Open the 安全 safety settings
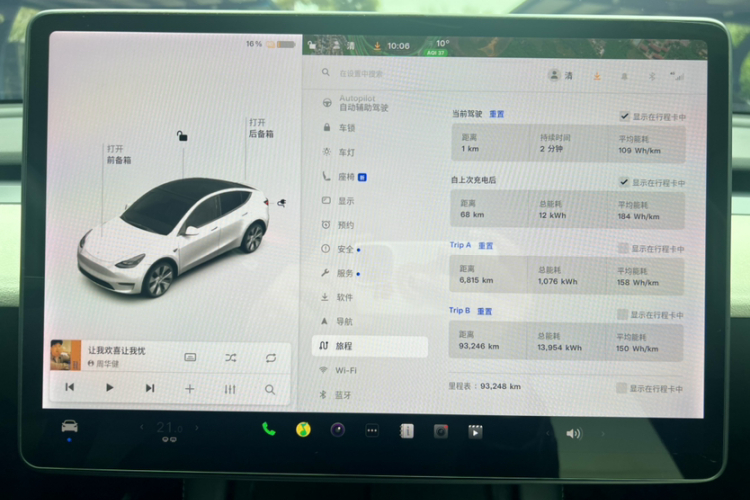The height and width of the screenshot is (500, 750). point(341,249)
